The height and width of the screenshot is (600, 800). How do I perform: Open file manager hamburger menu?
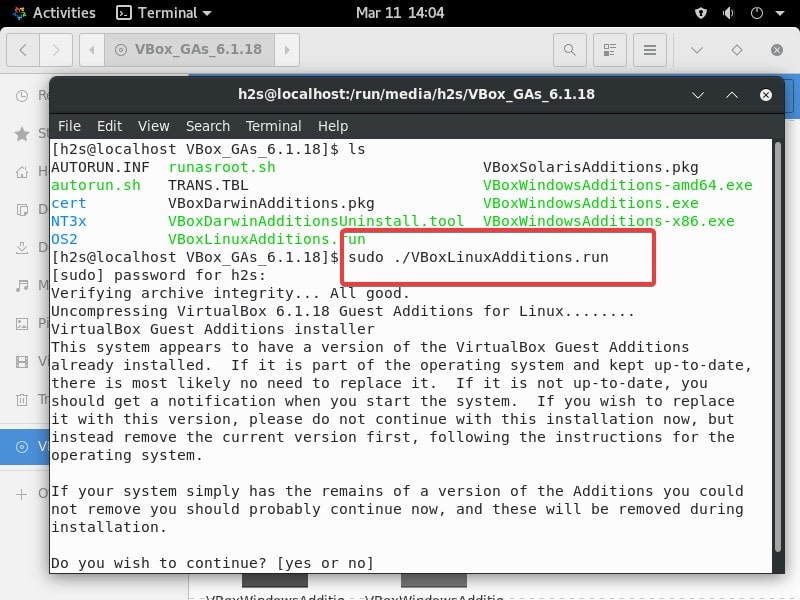tap(649, 50)
